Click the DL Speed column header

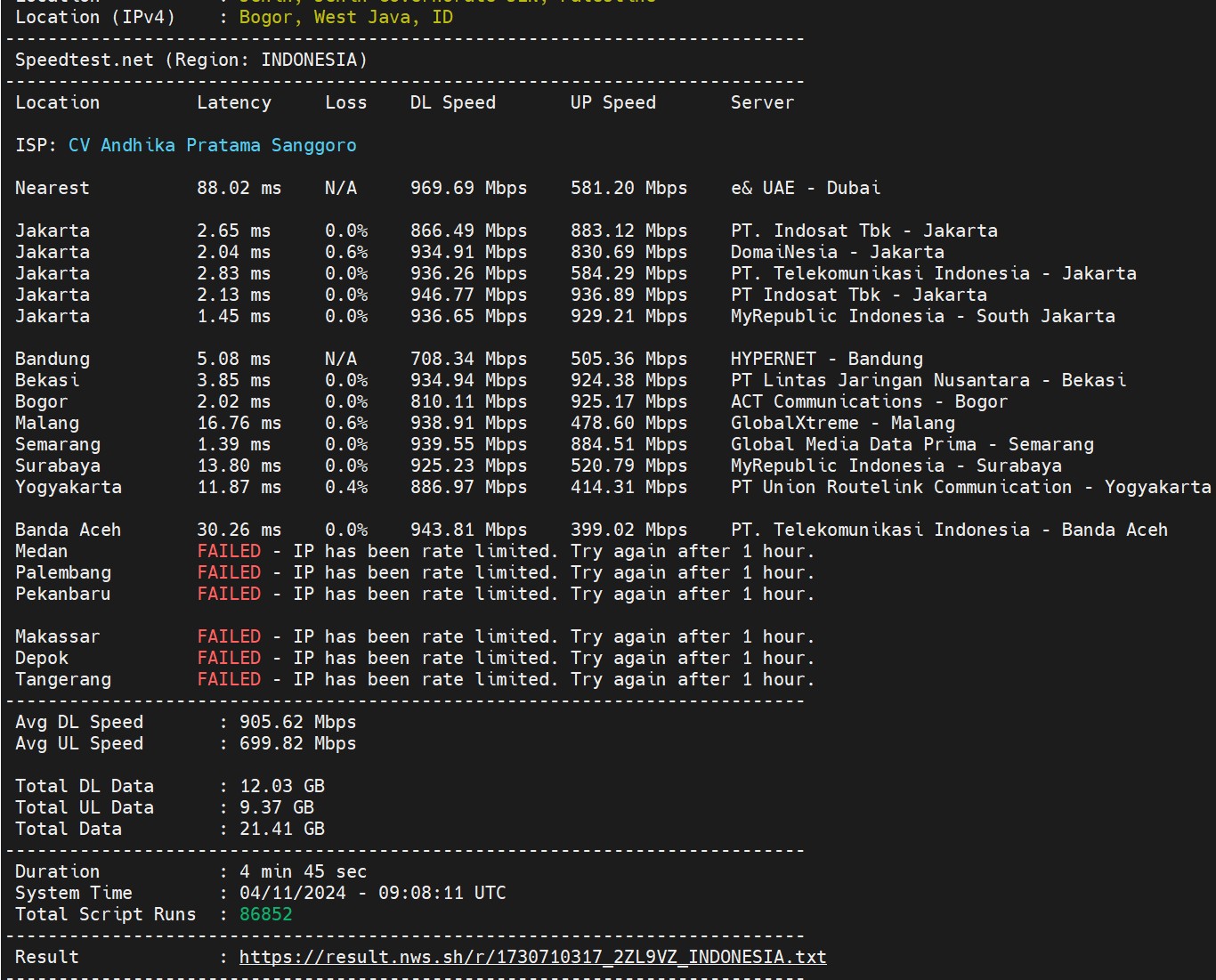451,102
